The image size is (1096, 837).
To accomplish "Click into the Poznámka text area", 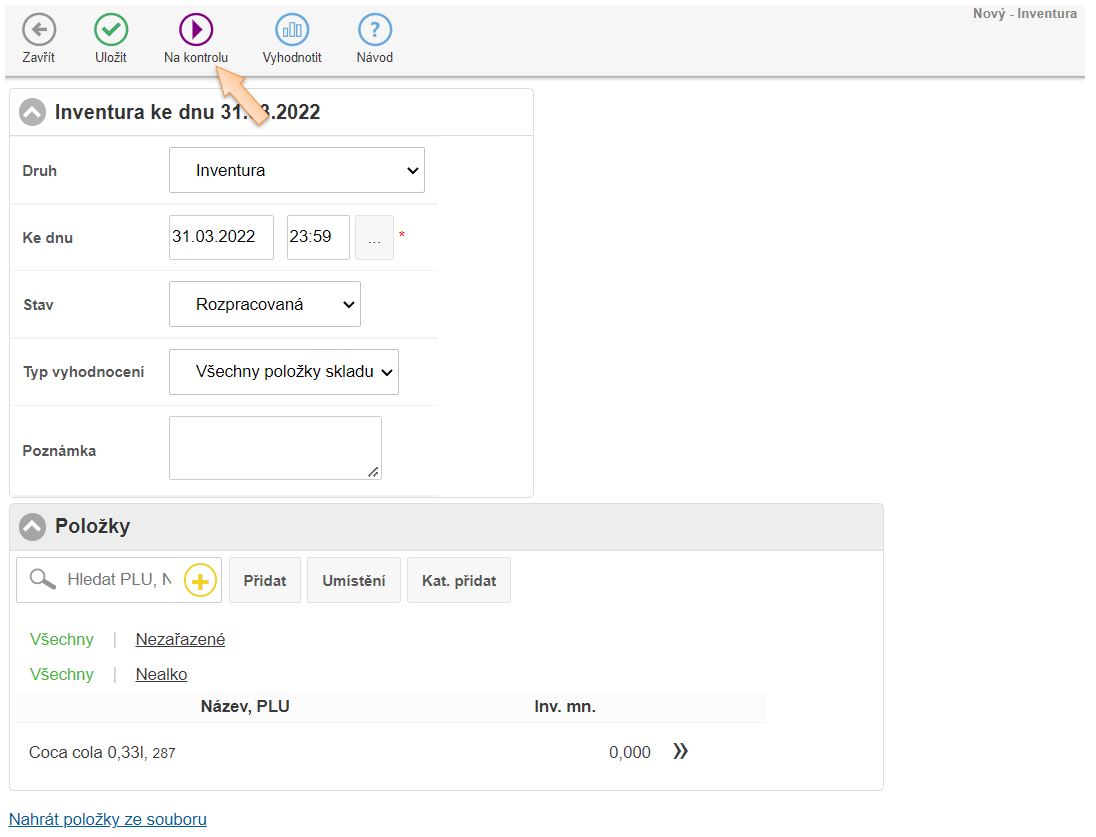I will point(275,448).
